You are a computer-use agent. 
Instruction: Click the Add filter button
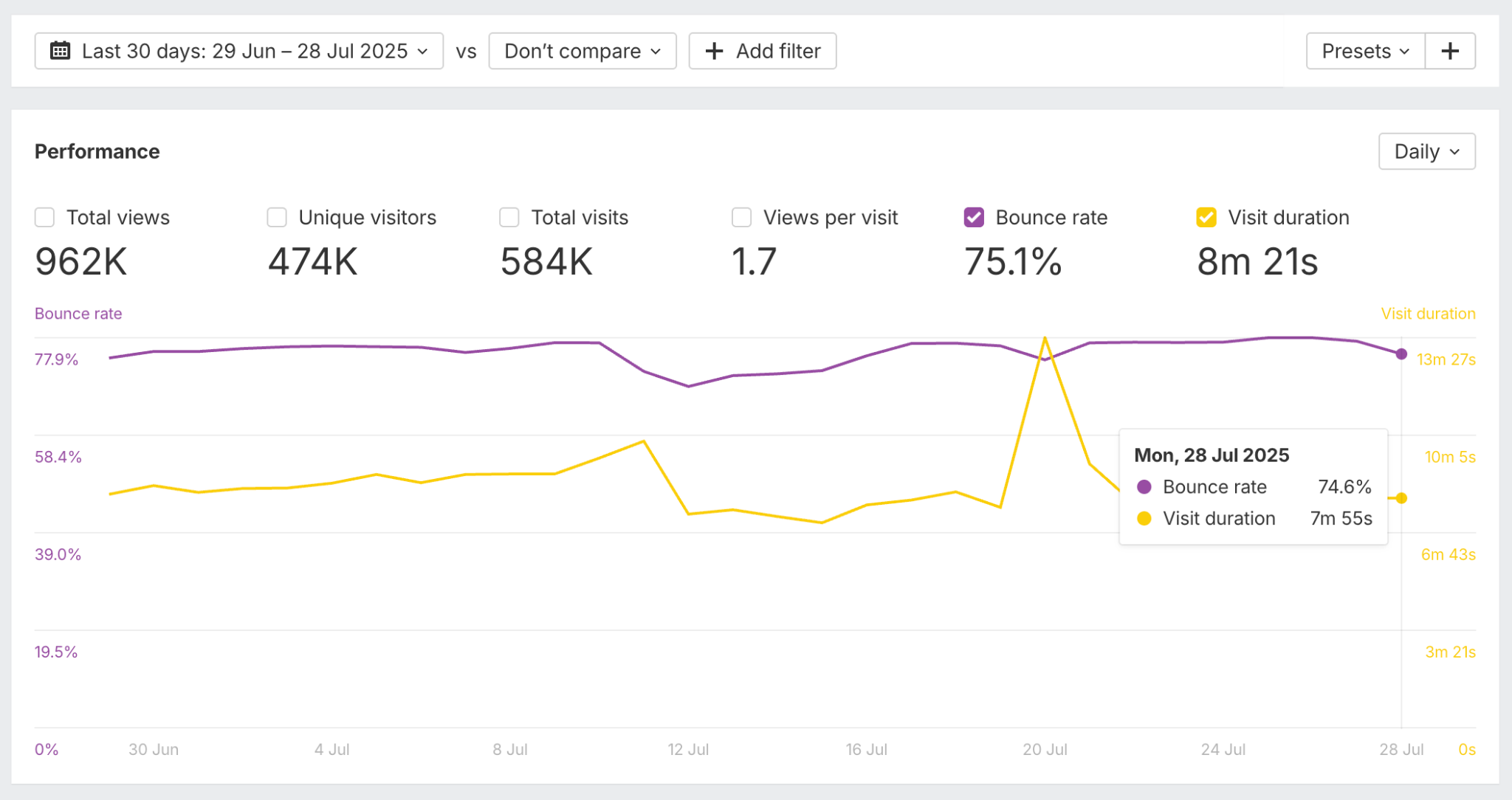pos(762,51)
